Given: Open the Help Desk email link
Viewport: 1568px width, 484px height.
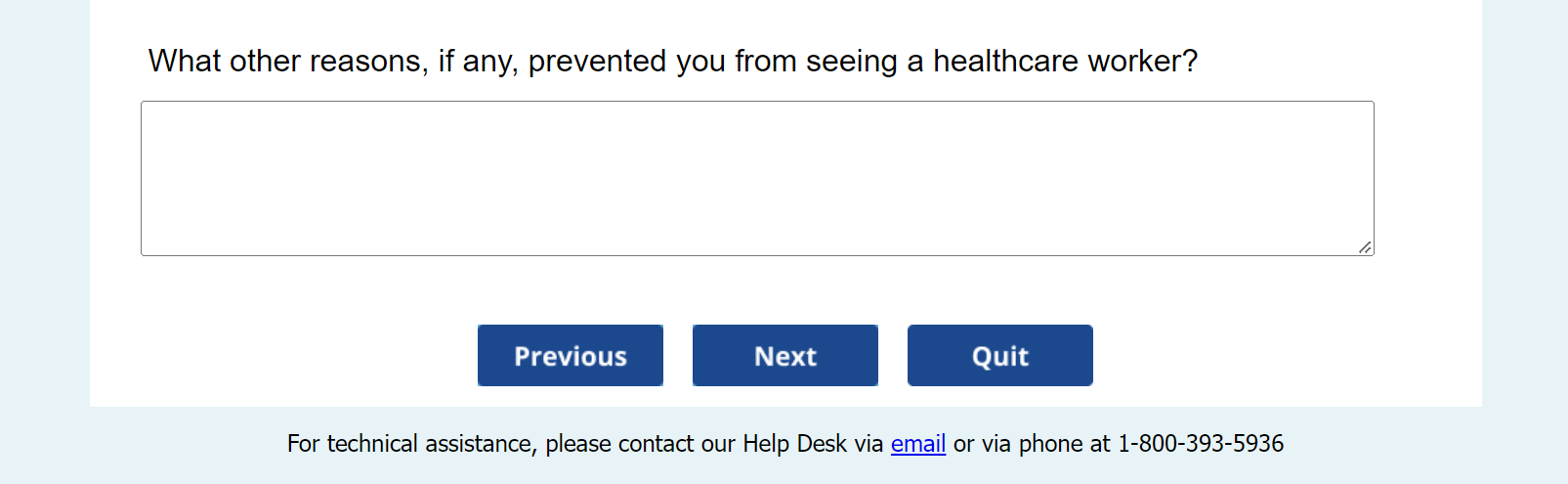Looking at the screenshot, I should [x=917, y=444].
